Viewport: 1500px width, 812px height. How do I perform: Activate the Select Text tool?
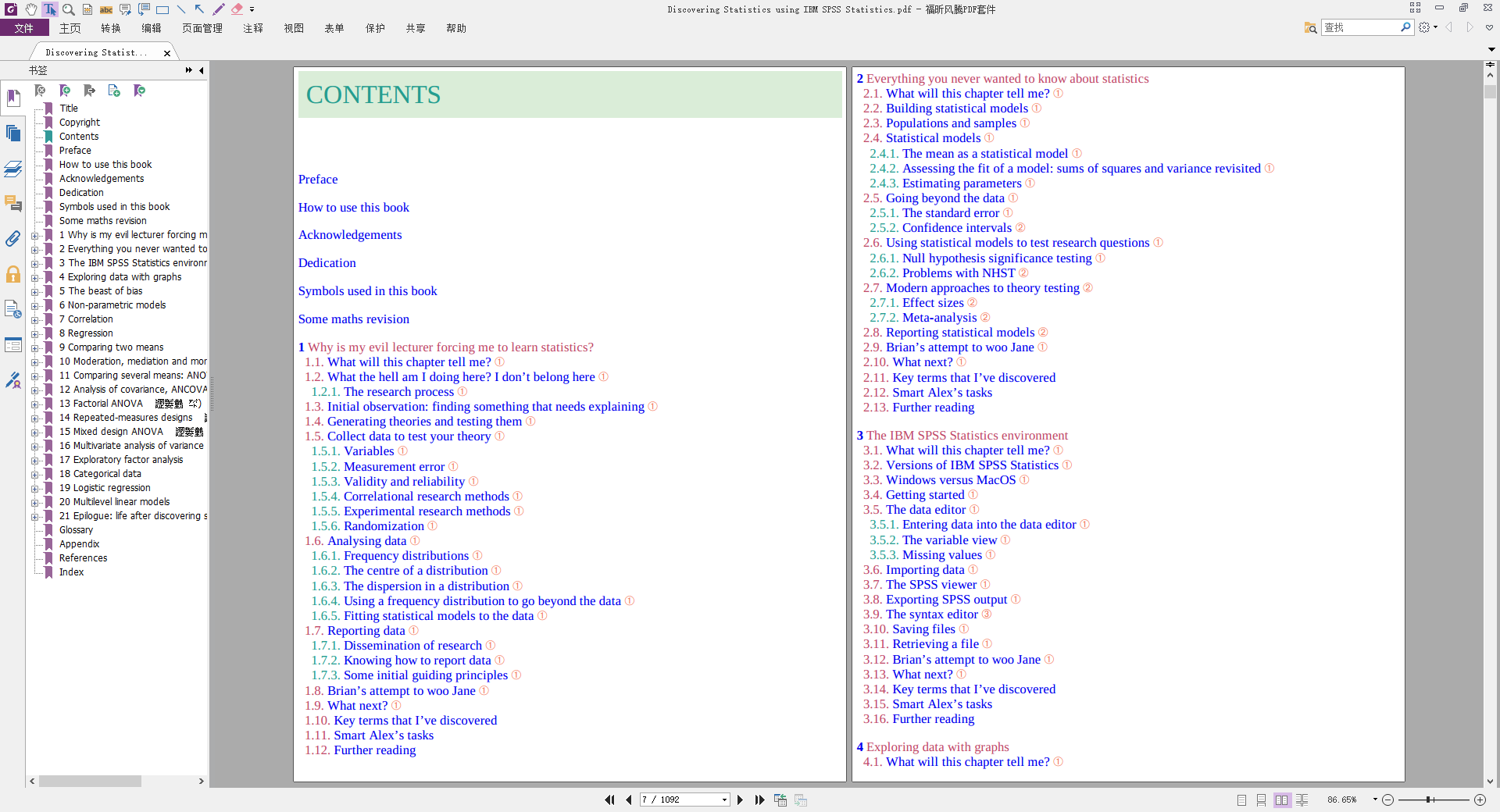pos(49,9)
